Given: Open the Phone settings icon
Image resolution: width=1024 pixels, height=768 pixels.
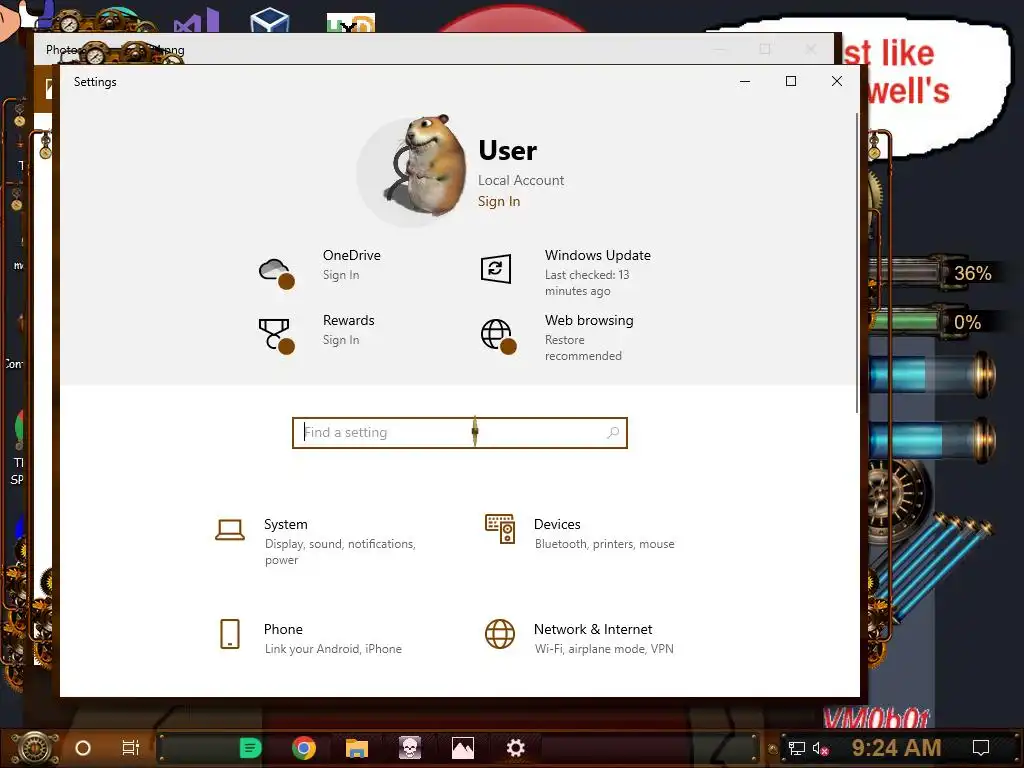Looking at the screenshot, I should point(230,634).
